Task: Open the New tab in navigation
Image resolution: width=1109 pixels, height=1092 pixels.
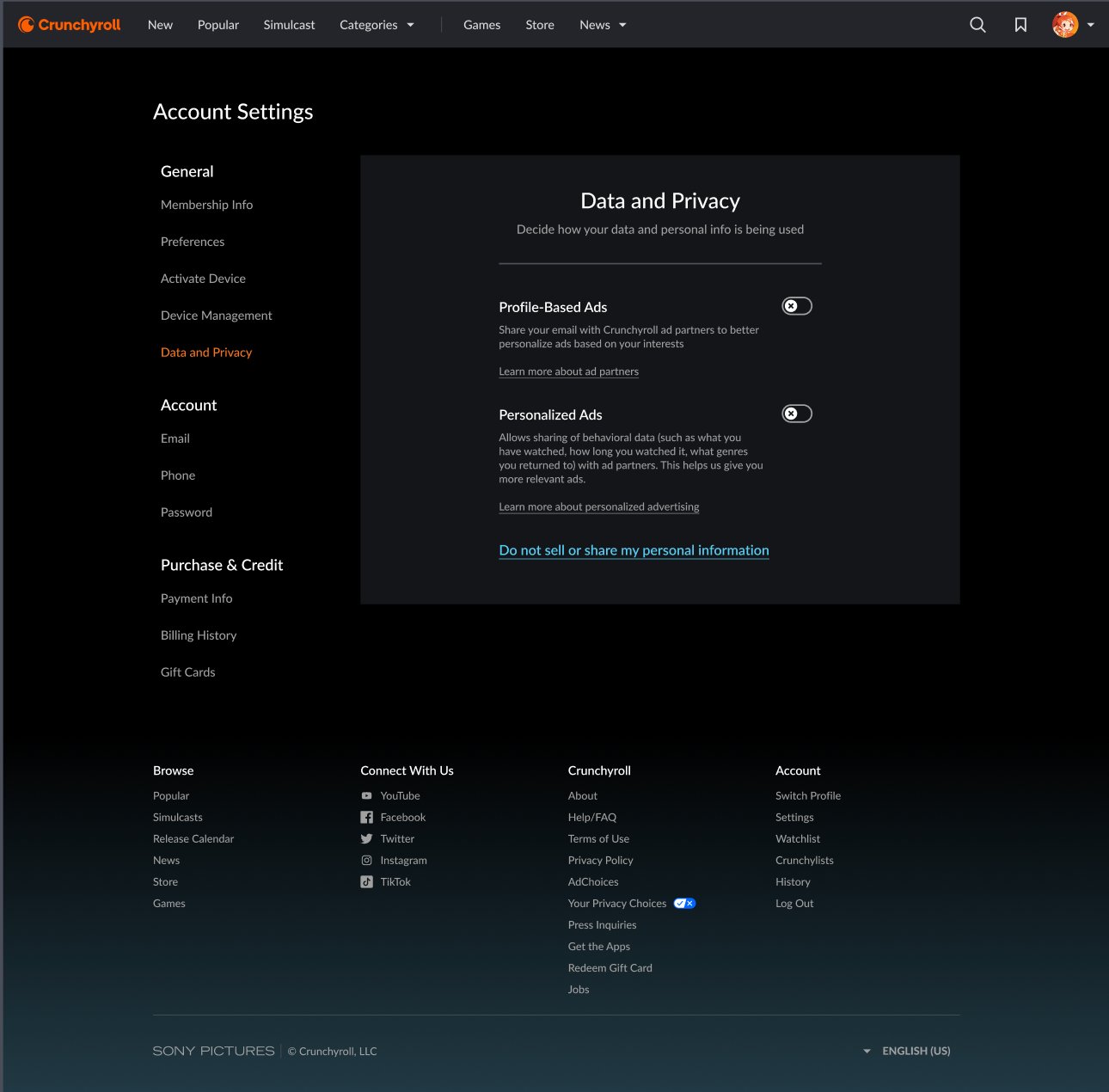Action: pos(160,25)
